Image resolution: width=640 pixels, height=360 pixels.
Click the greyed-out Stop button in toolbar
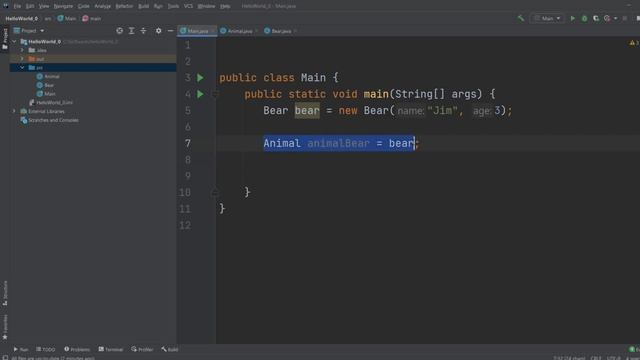point(624,18)
